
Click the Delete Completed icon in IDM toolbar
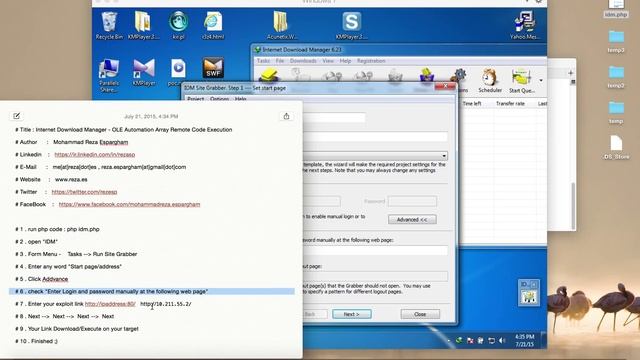(426, 76)
